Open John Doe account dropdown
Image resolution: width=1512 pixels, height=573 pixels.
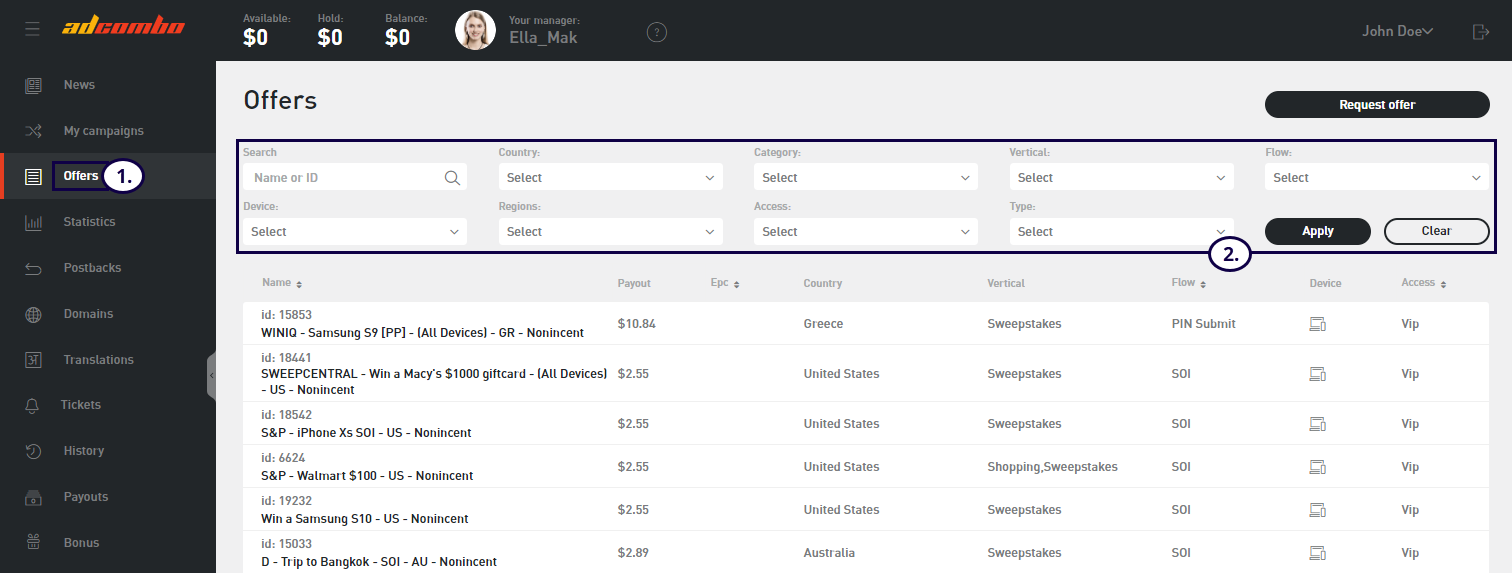tap(1397, 31)
